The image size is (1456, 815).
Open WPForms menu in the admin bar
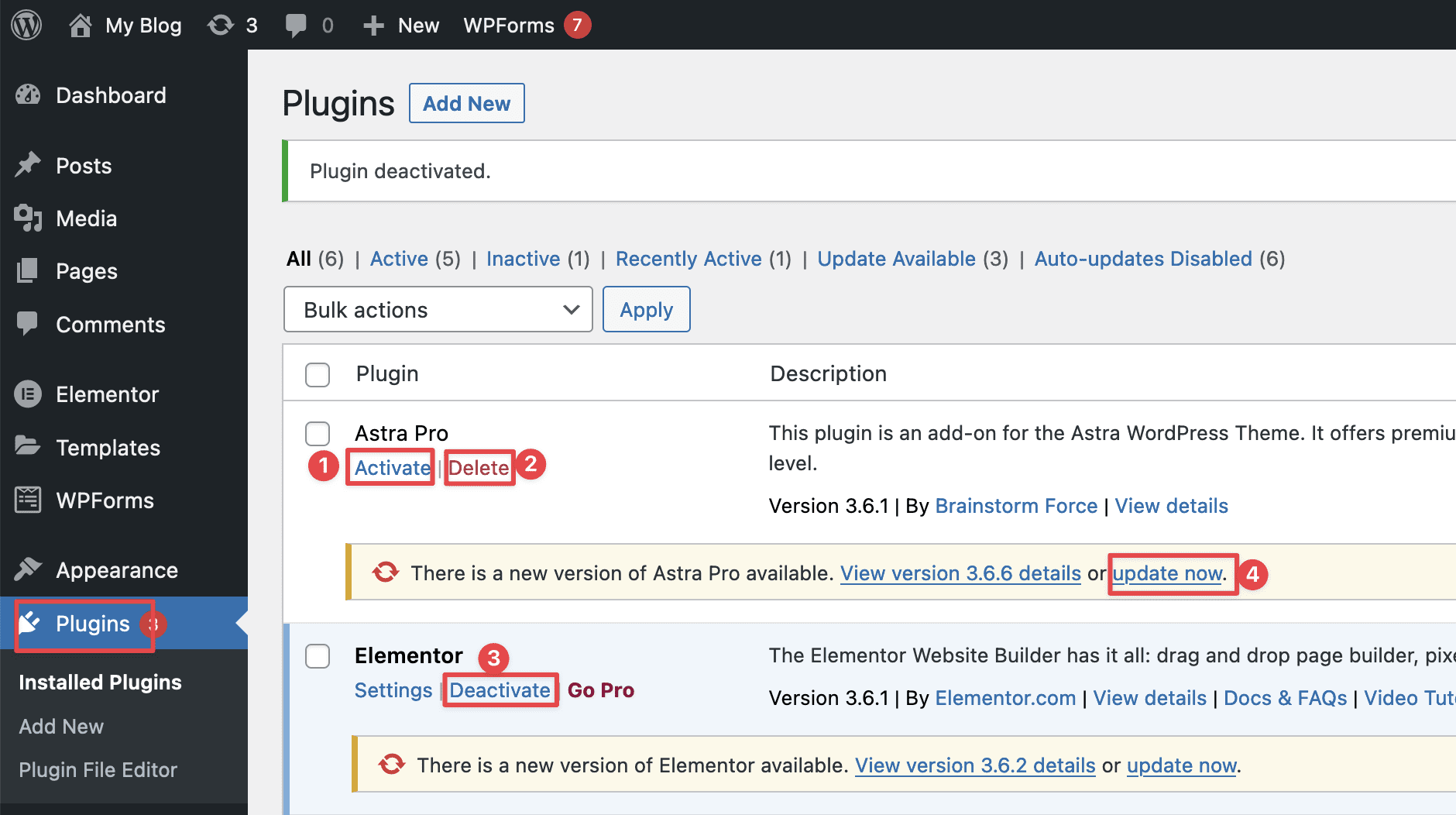coord(509,26)
